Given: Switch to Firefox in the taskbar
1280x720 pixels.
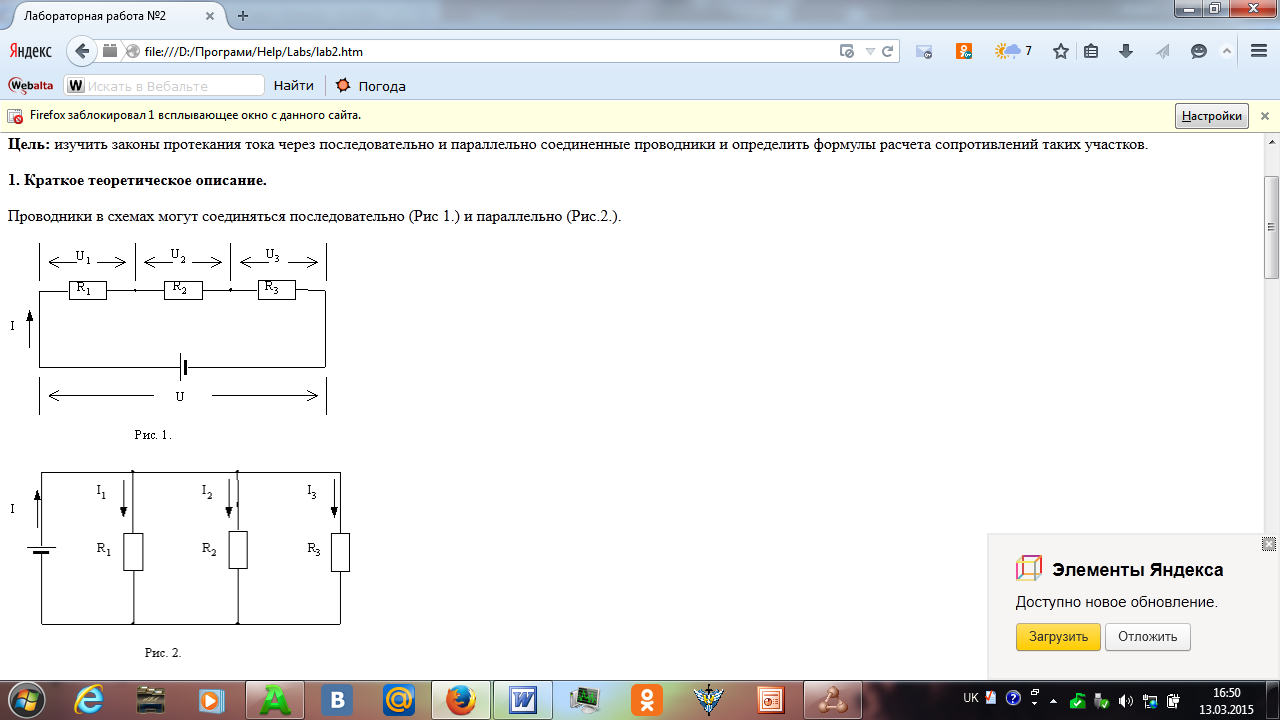Looking at the screenshot, I should (x=461, y=700).
